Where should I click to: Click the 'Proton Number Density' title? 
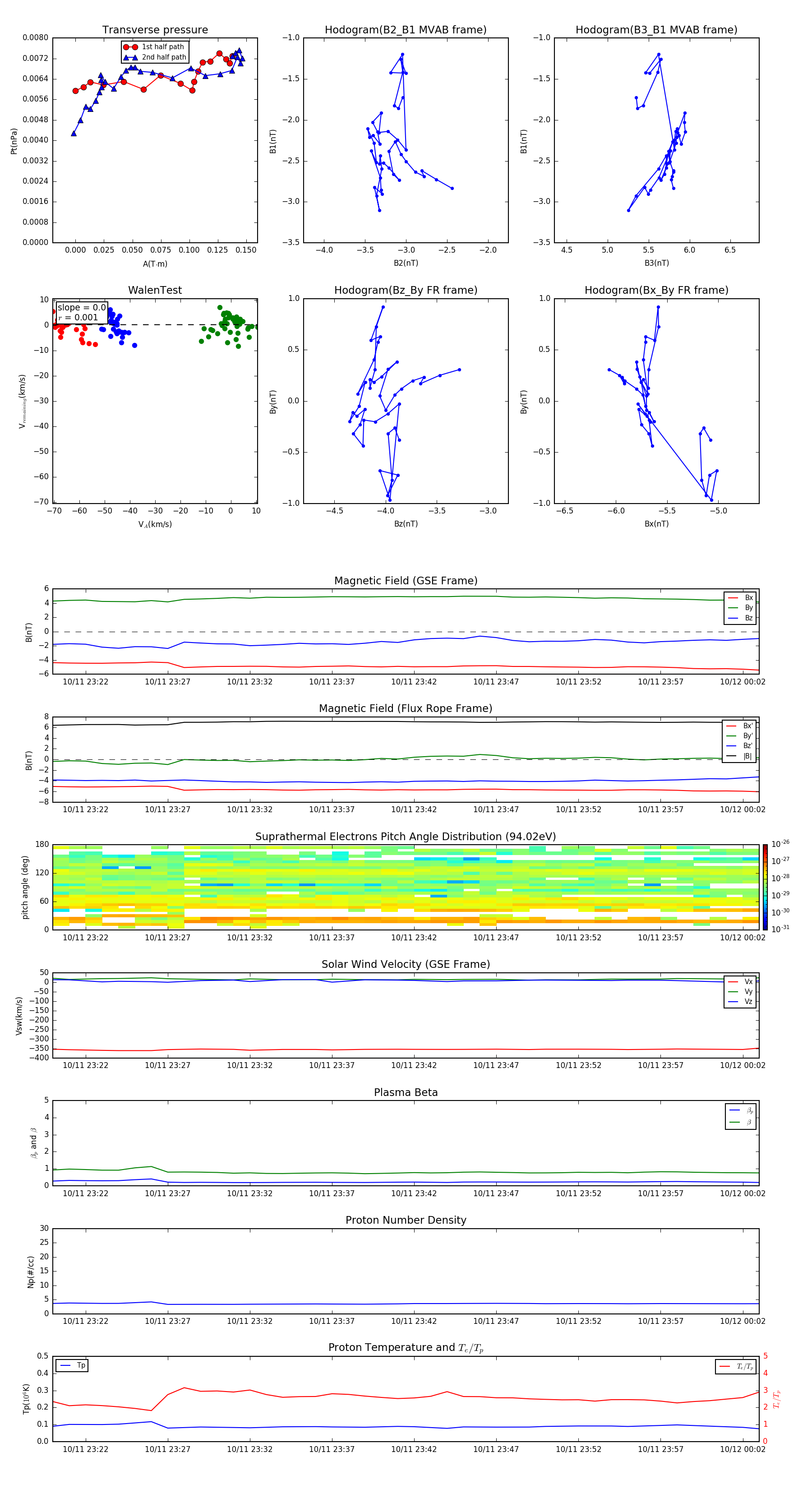point(406,1220)
